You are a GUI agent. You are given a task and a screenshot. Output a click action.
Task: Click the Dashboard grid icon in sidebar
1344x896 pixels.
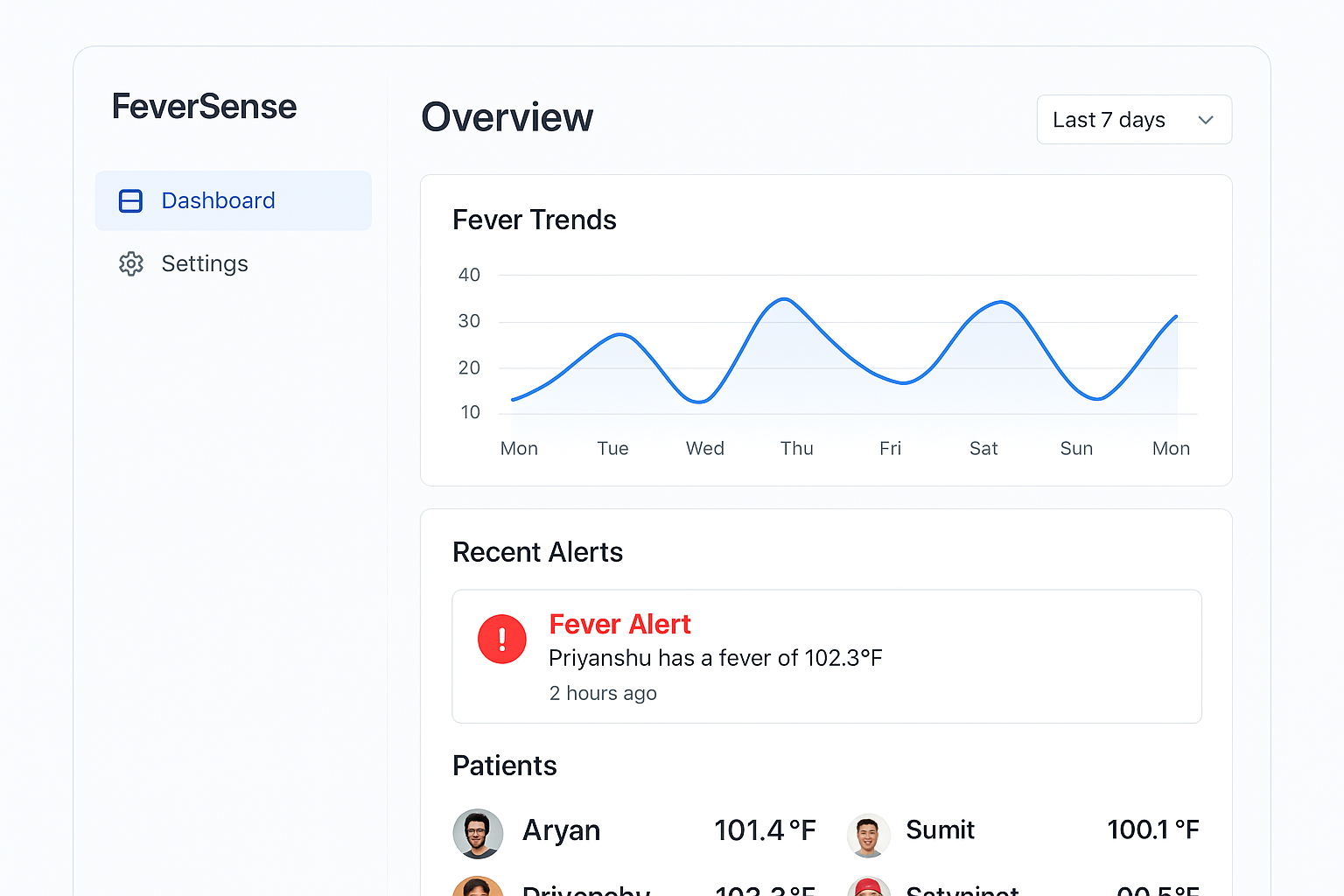tap(130, 201)
